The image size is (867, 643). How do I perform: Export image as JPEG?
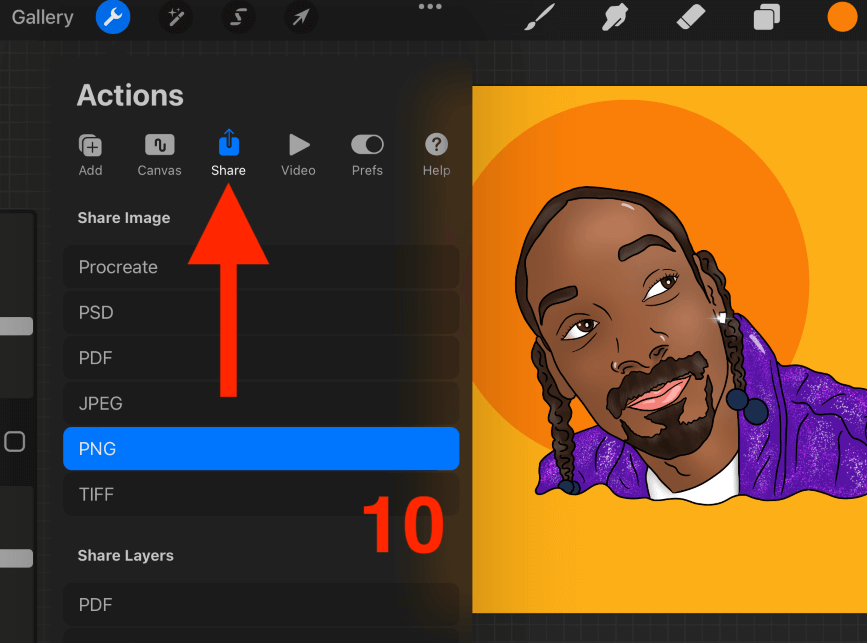(261, 404)
